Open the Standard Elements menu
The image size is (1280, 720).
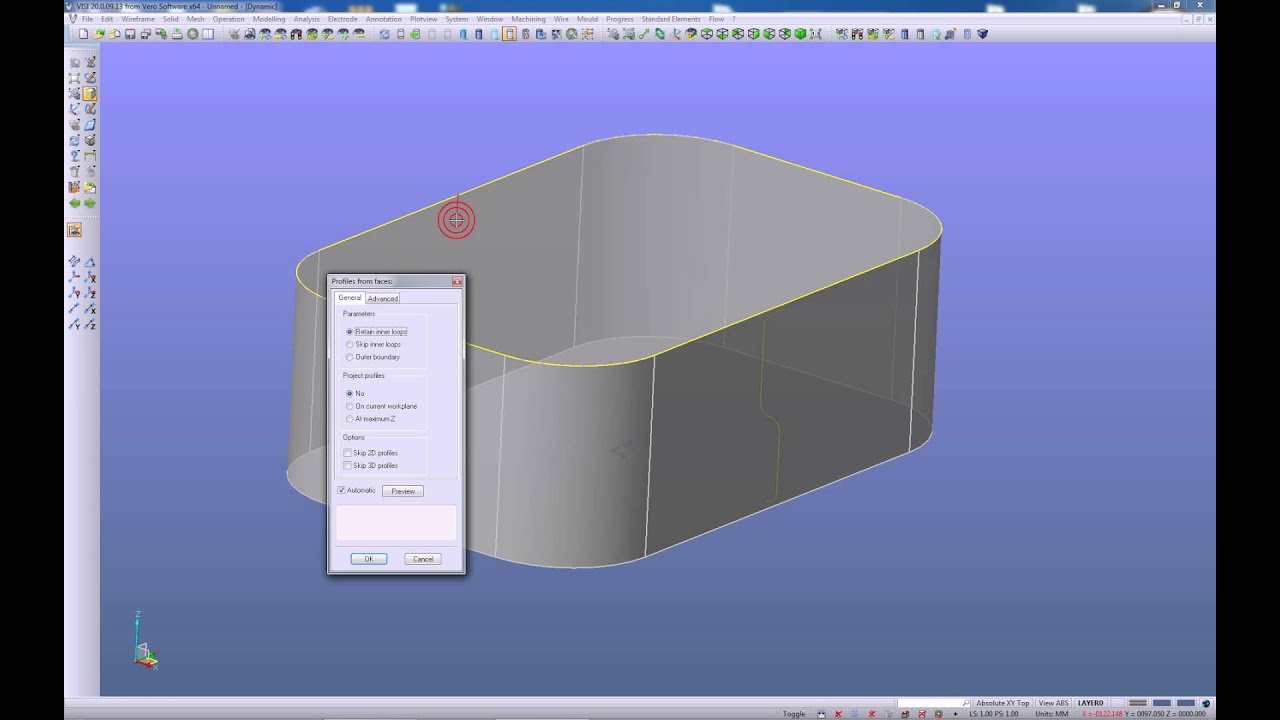pyautogui.click(x=671, y=19)
